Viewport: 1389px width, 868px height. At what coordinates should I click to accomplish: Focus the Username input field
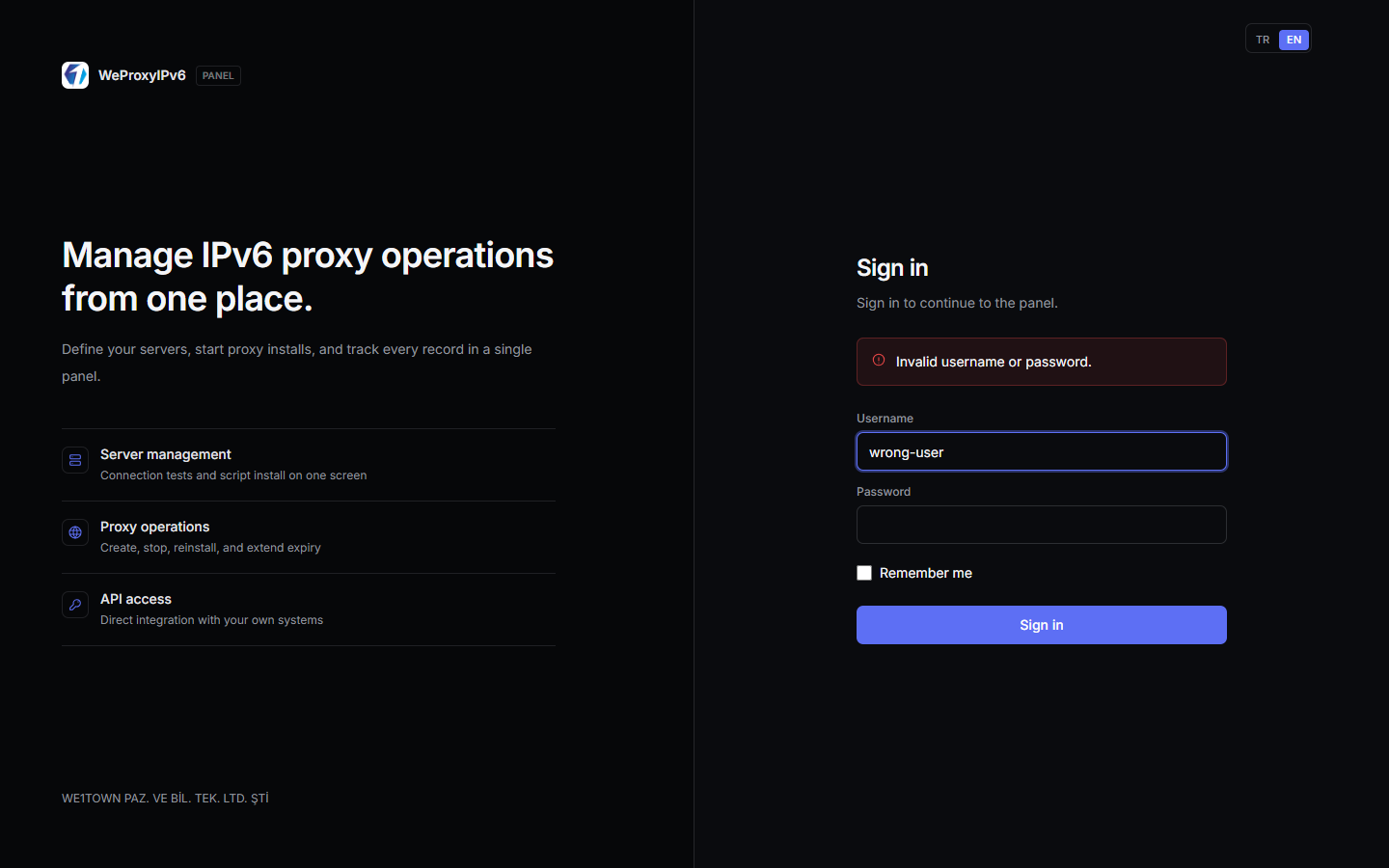(1042, 451)
